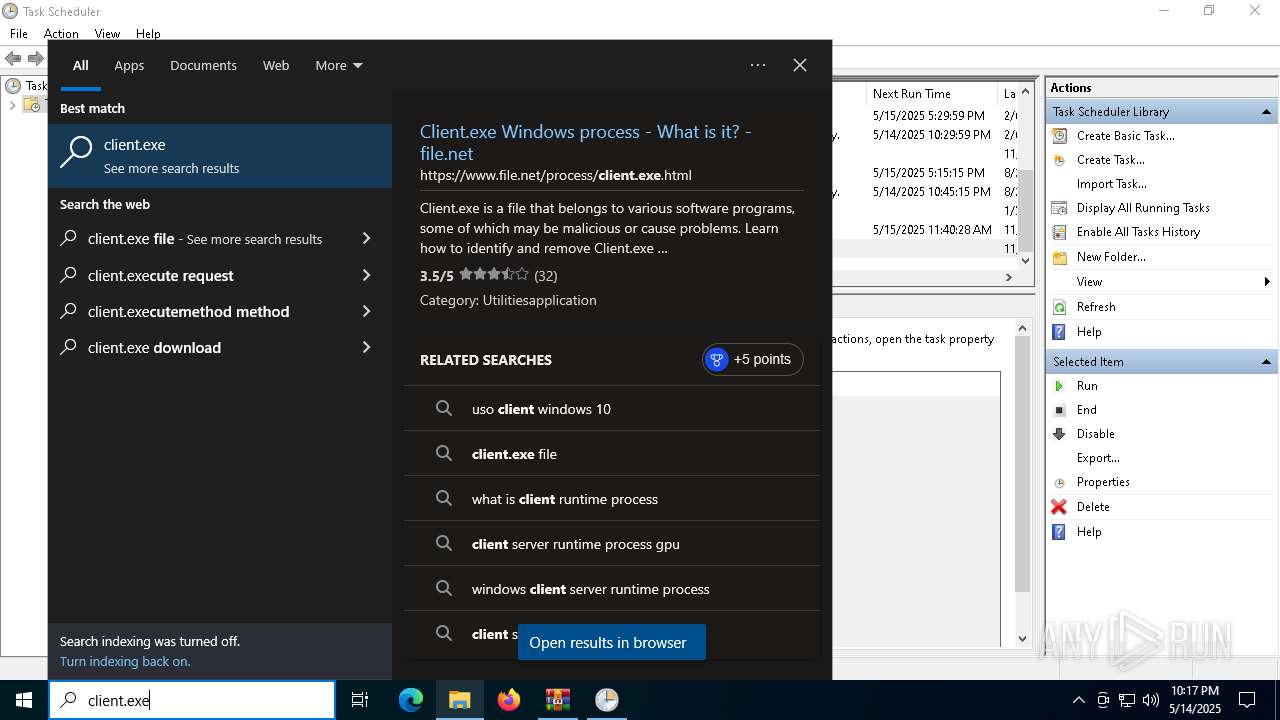Select windows client server runtime process

pyautogui.click(x=612, y=588)
